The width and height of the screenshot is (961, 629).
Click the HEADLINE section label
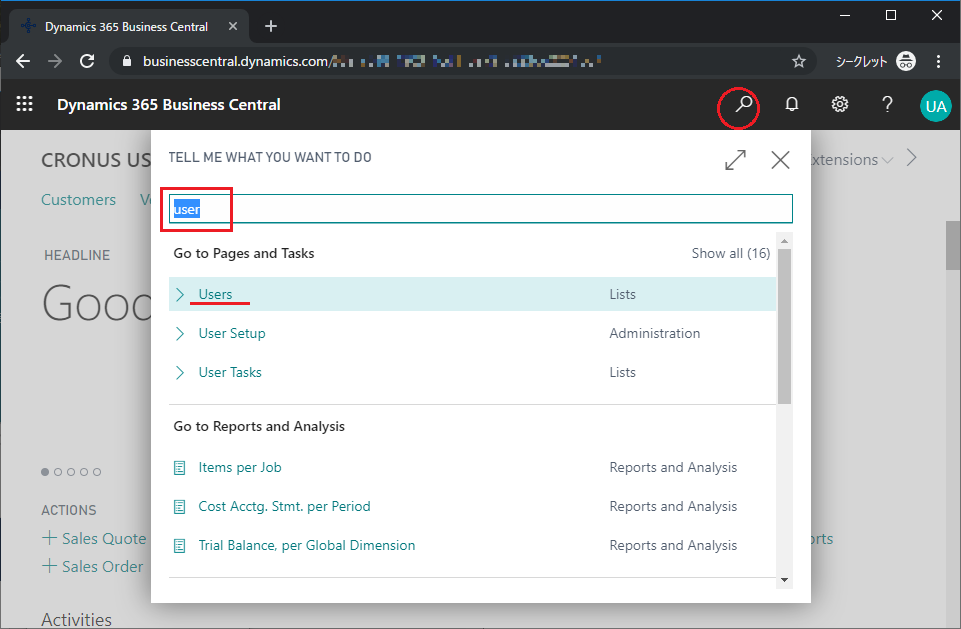pyautogui.click(x=77, y=255)
